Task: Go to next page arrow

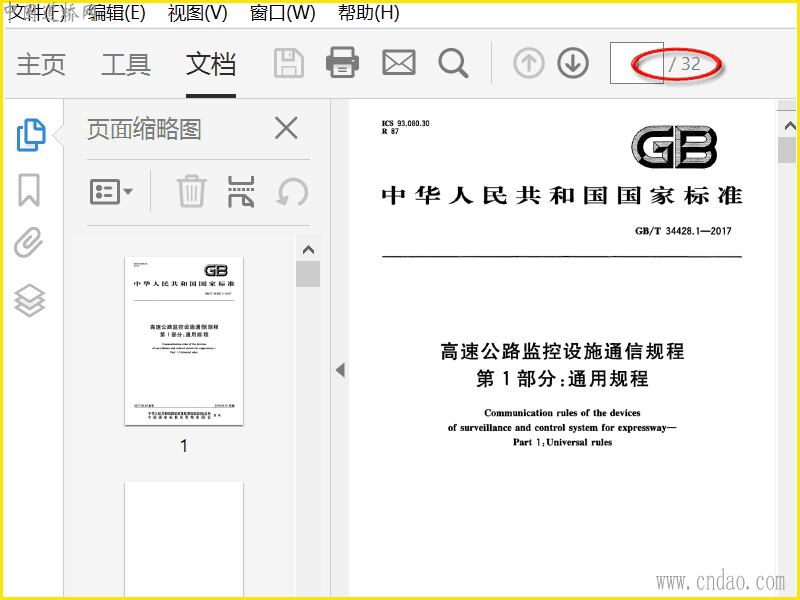Action: coord(573,63)
